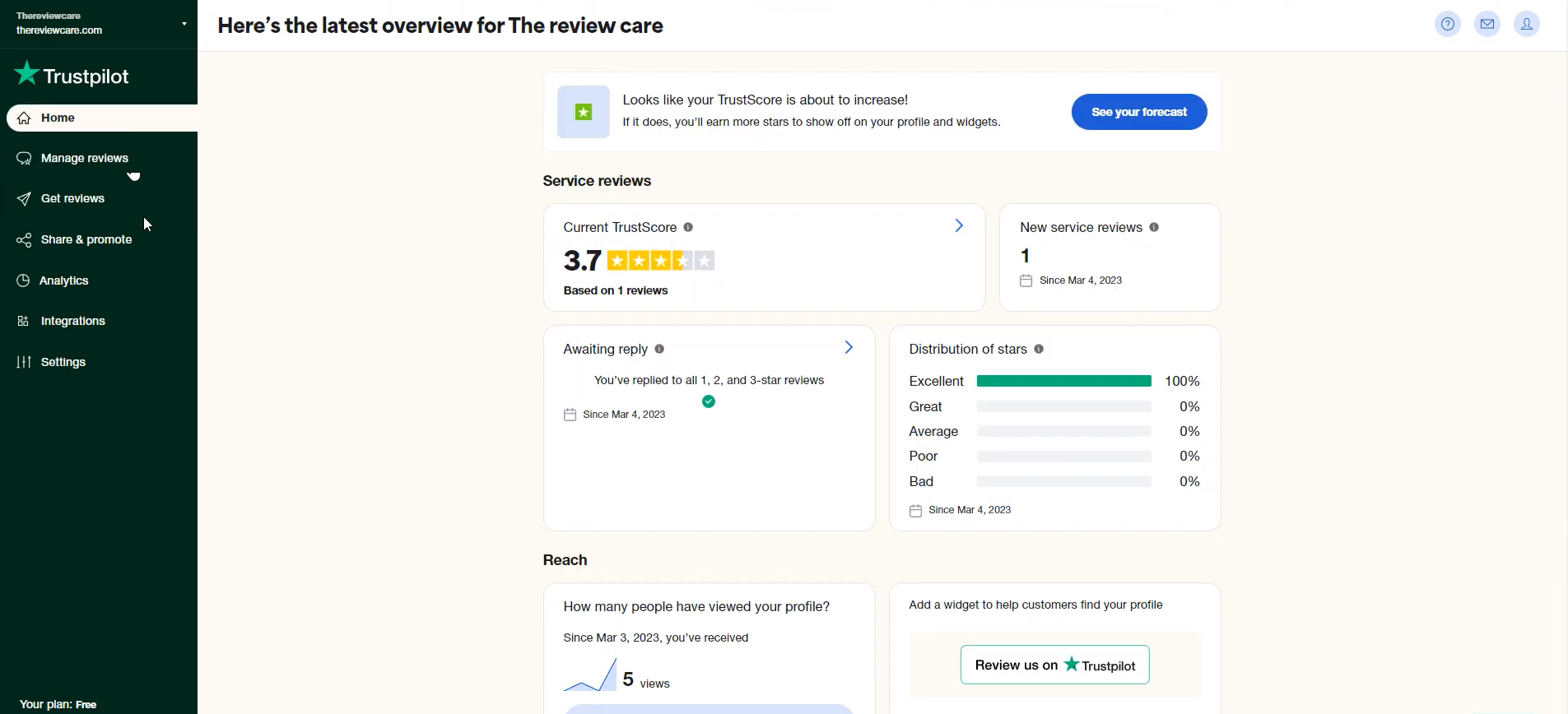The height and width of the screenshot is (714, 1568).
Task: Open Awaiting reply details chevron
Action: click(x=849, y=347)
